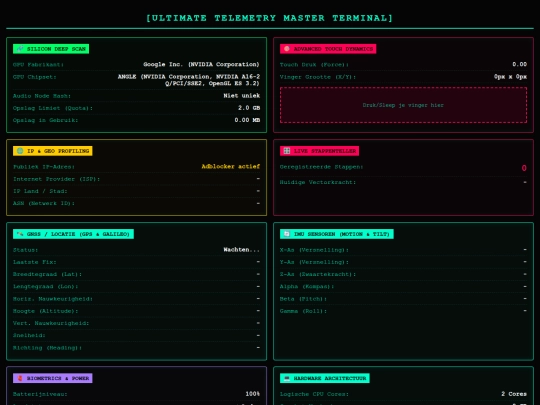Click the 'Internet Provider (ISP):' label
Screen dimensions: 540x405
point(56,179)
